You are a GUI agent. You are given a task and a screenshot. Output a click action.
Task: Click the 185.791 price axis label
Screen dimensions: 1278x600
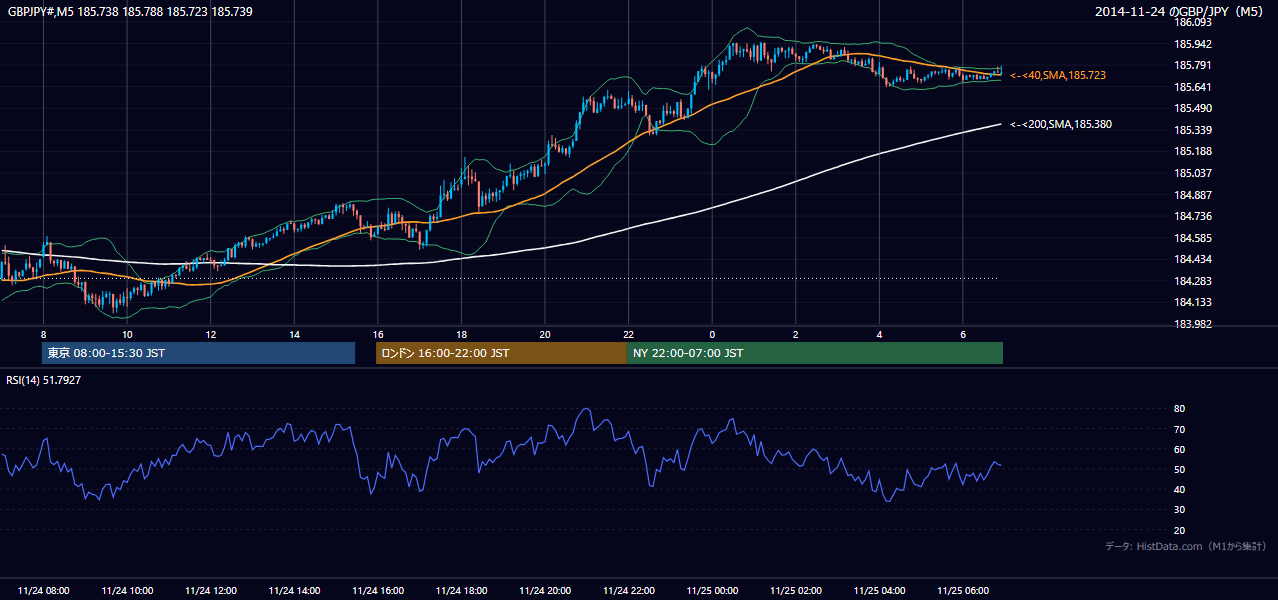(1193, 65)
